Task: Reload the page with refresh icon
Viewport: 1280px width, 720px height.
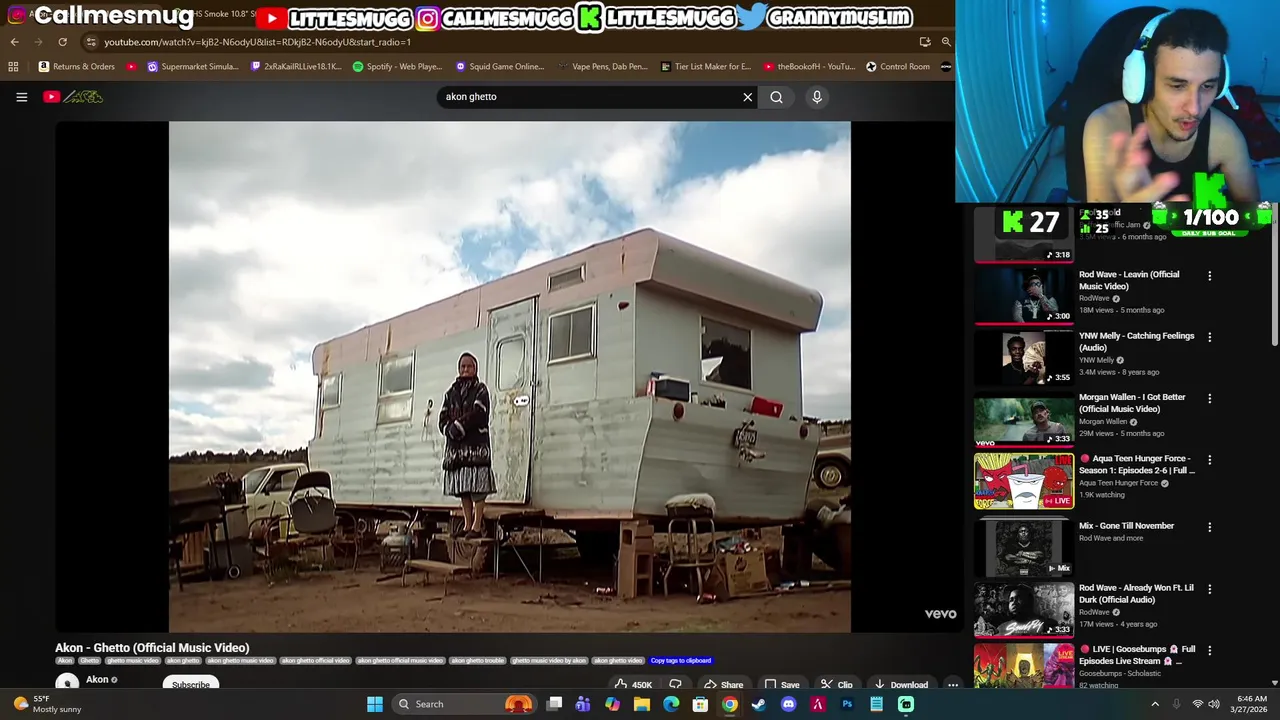Action: (x=62, y=42)
